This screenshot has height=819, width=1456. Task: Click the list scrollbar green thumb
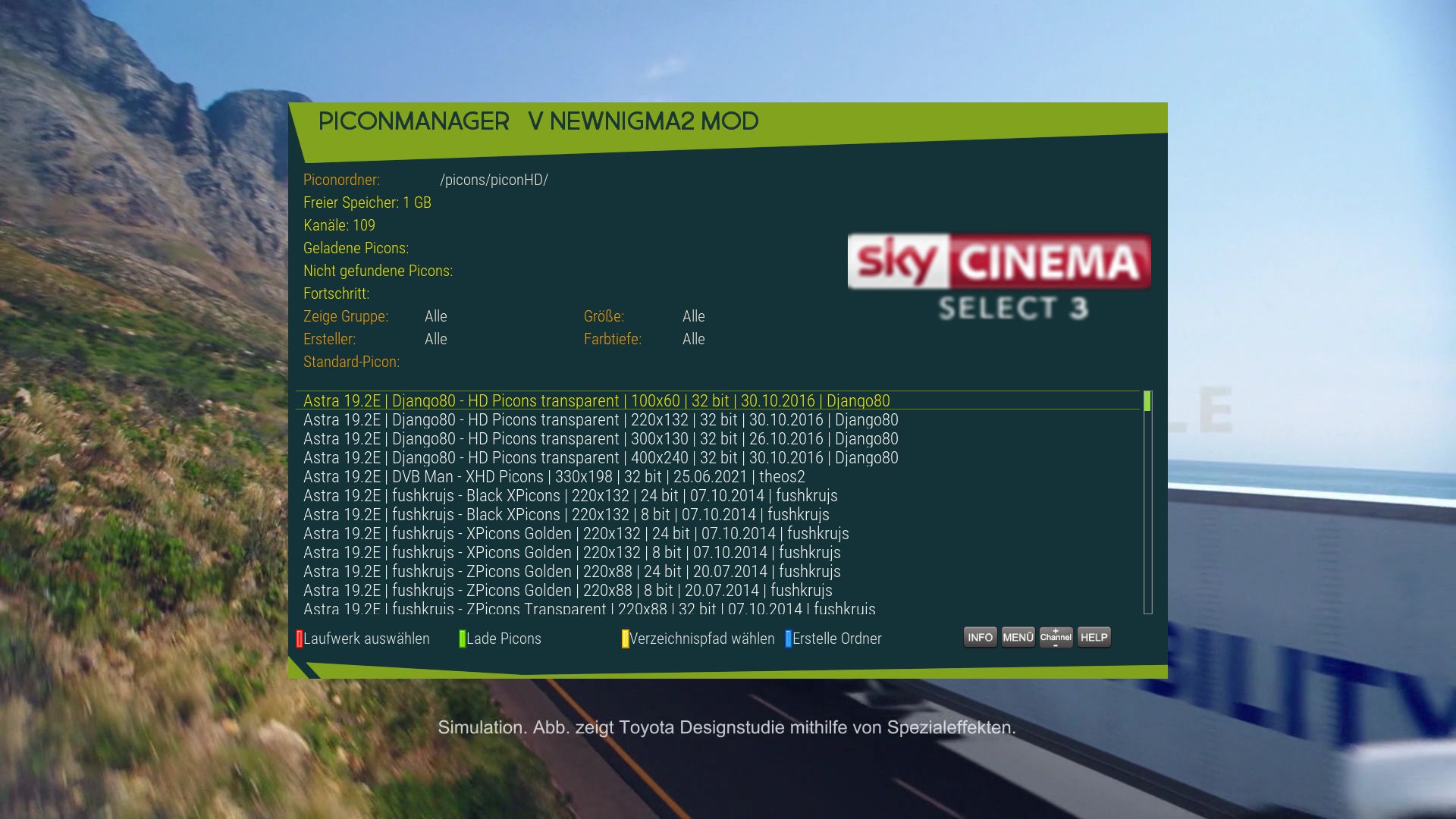(x=1147, y=401)
